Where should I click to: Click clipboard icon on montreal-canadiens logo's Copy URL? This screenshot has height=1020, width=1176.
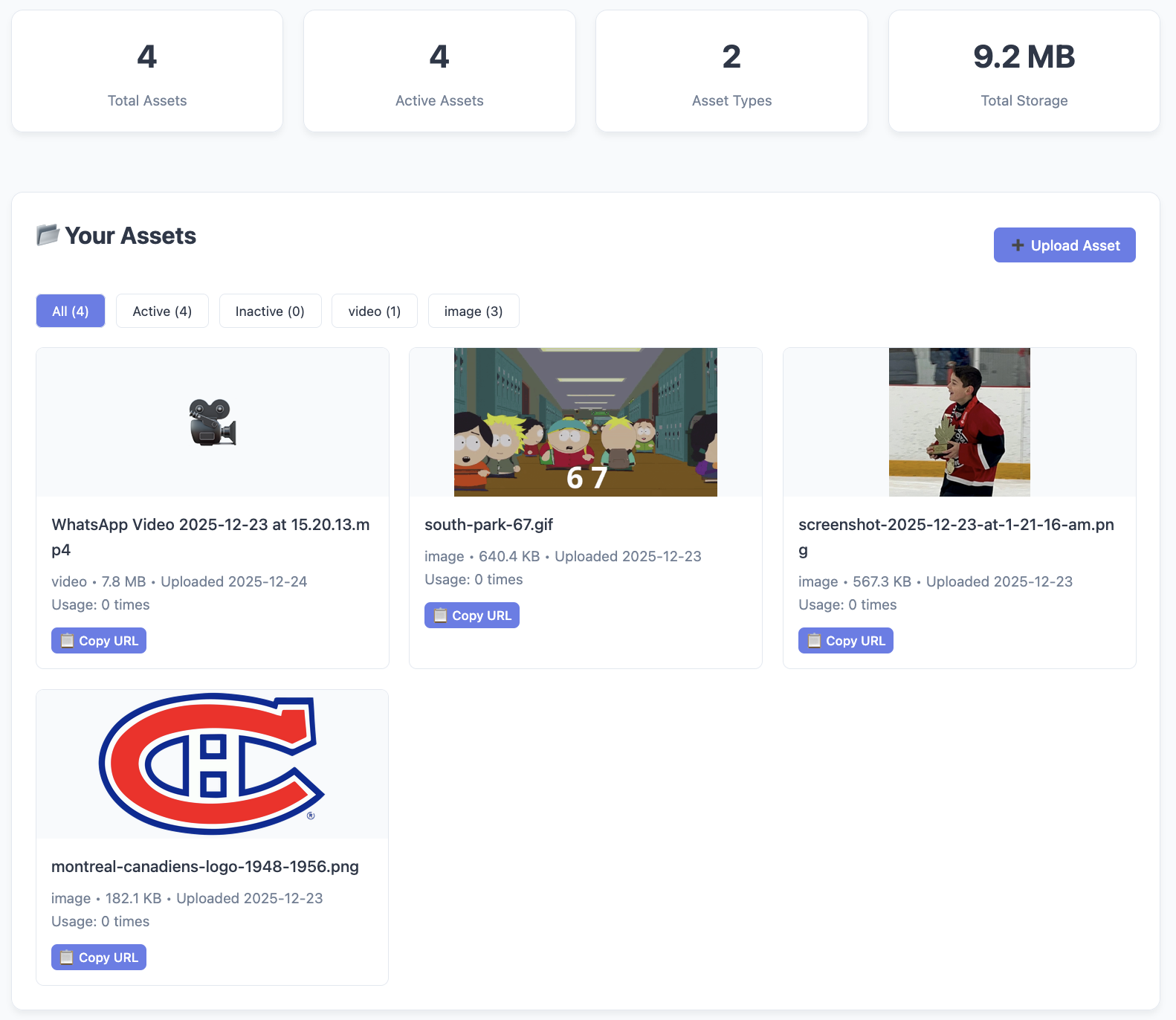click(x=67, y=958)
